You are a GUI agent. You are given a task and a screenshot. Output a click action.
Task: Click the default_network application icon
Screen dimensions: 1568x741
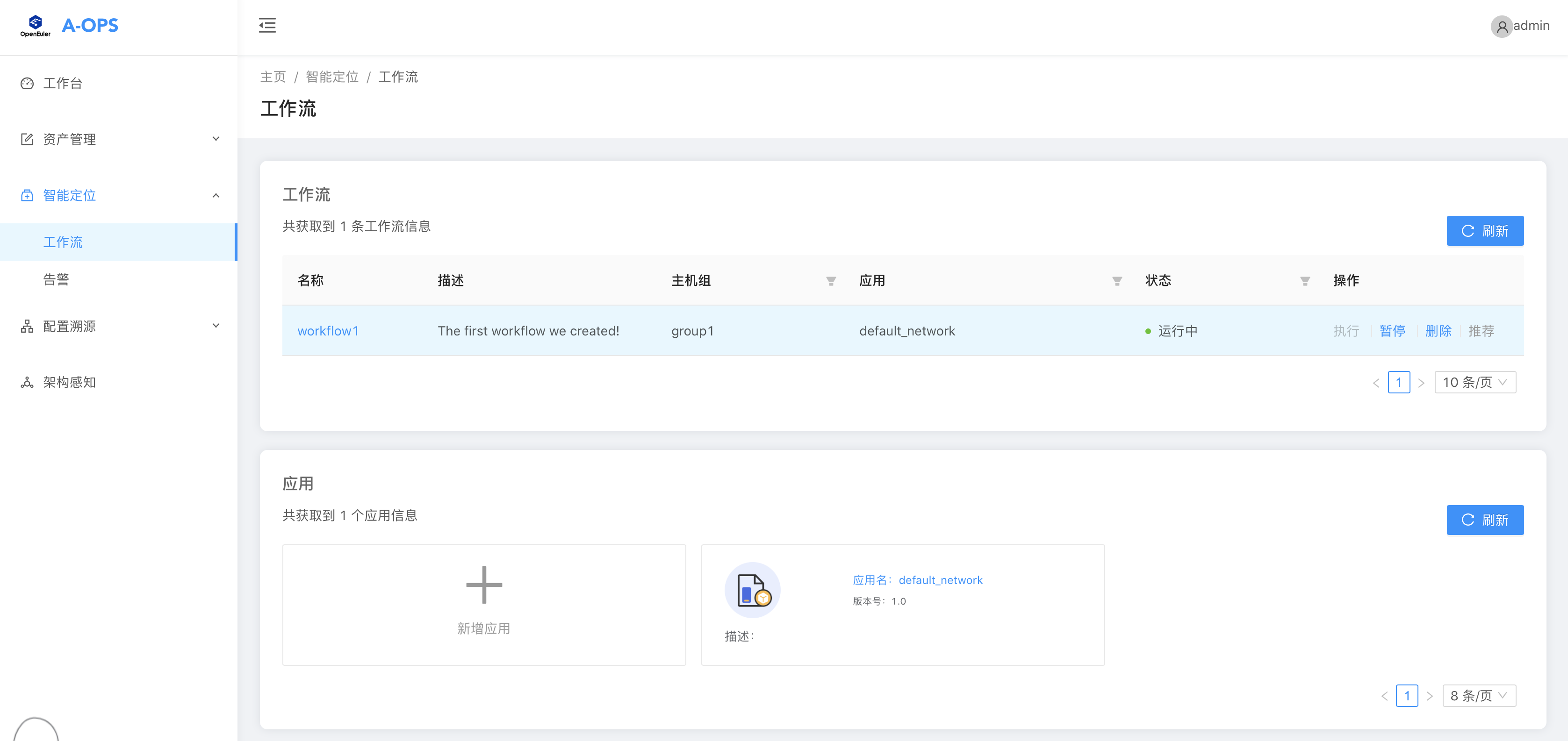753,590
